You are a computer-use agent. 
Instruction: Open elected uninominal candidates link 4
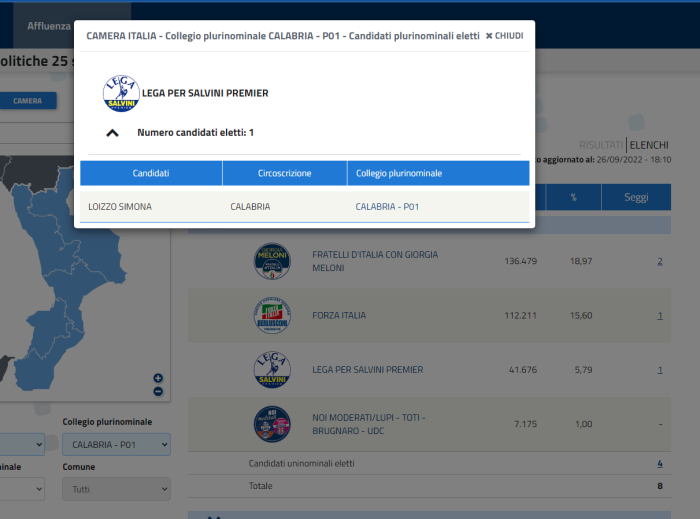pos(660,464)
